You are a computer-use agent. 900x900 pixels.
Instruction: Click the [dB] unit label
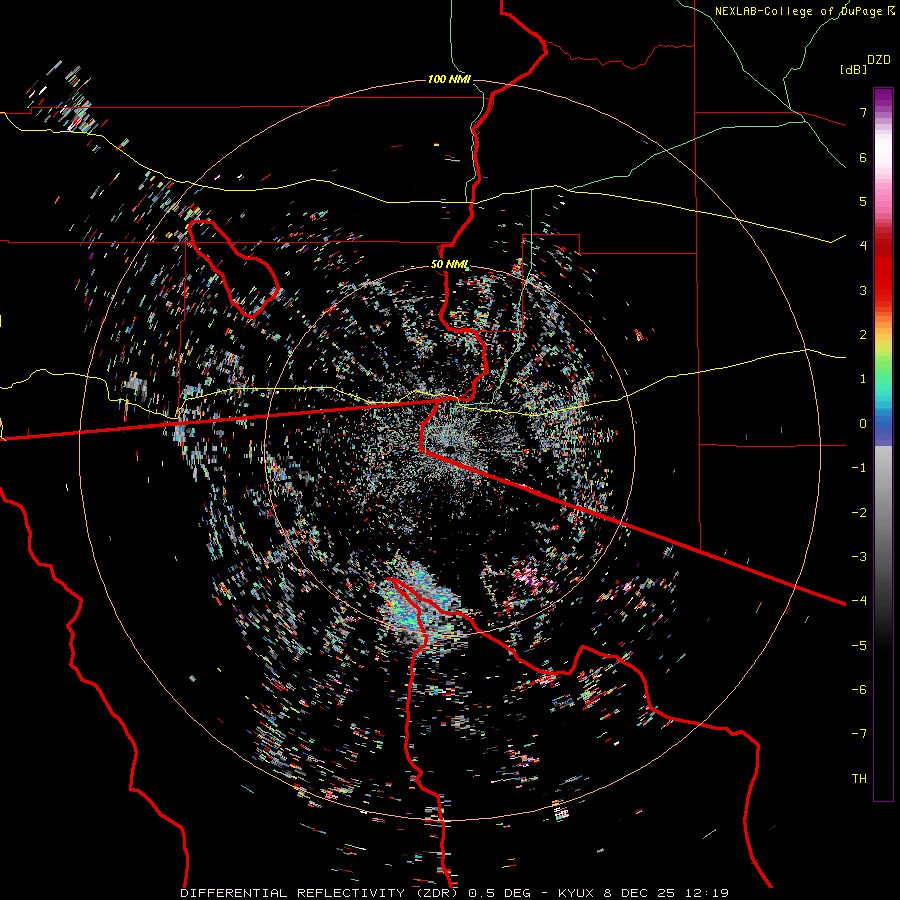853,69
